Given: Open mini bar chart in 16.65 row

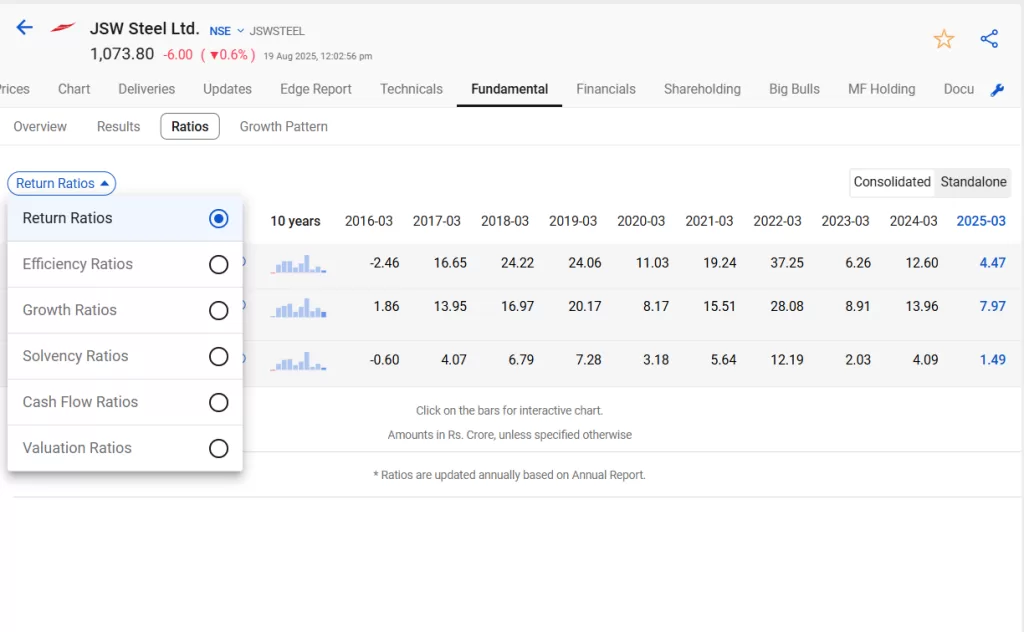Looking at the screenshot, I should 299,264.
